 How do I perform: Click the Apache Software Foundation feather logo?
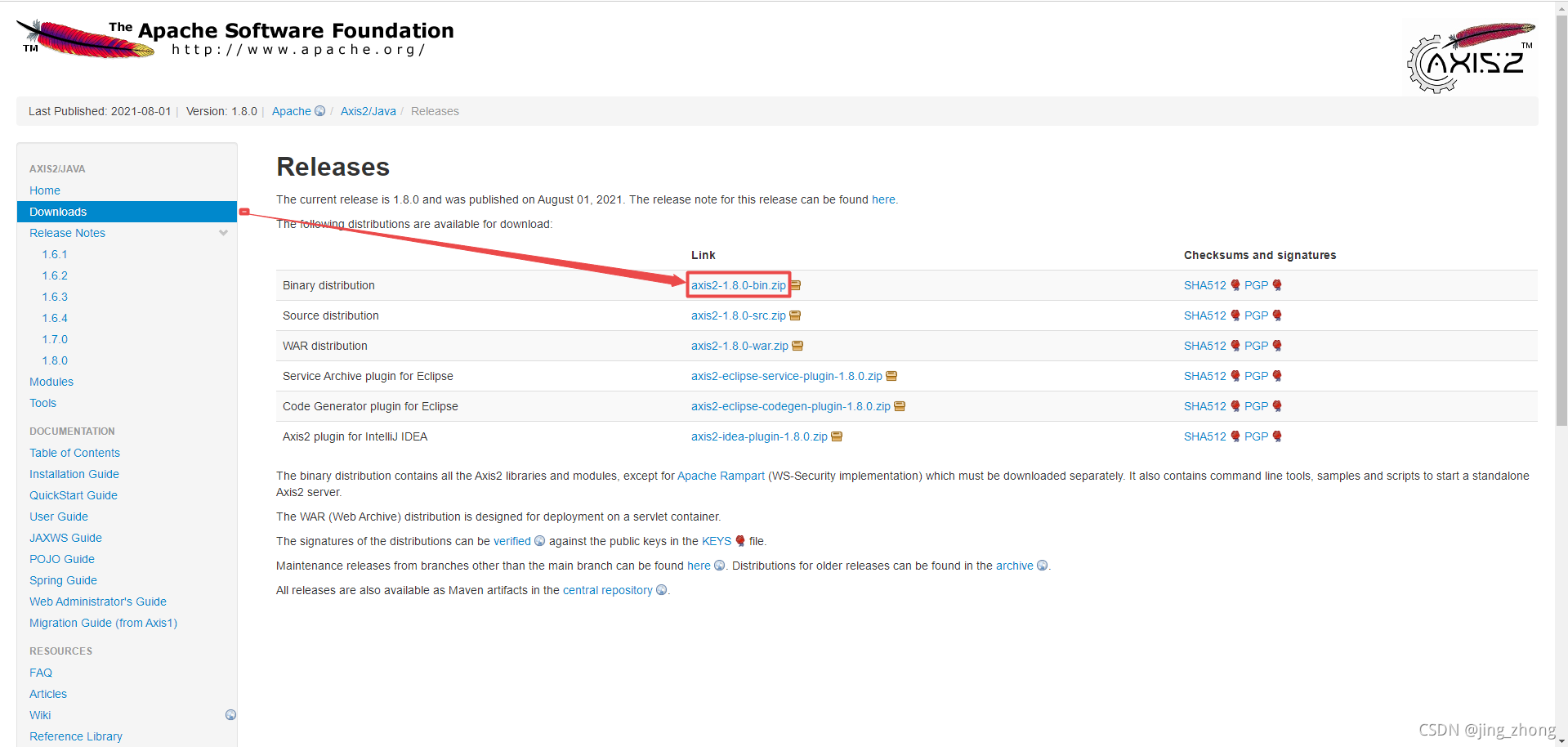click(235, 38)
